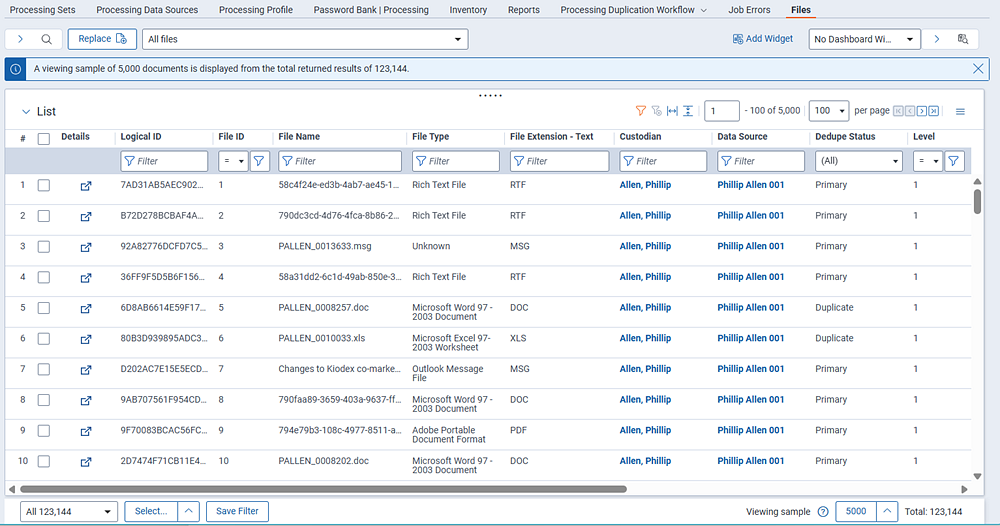Screen dimensions: 1000x526
Task: Apply the Level filter funnel button
Action: click(x=953, y=161)
